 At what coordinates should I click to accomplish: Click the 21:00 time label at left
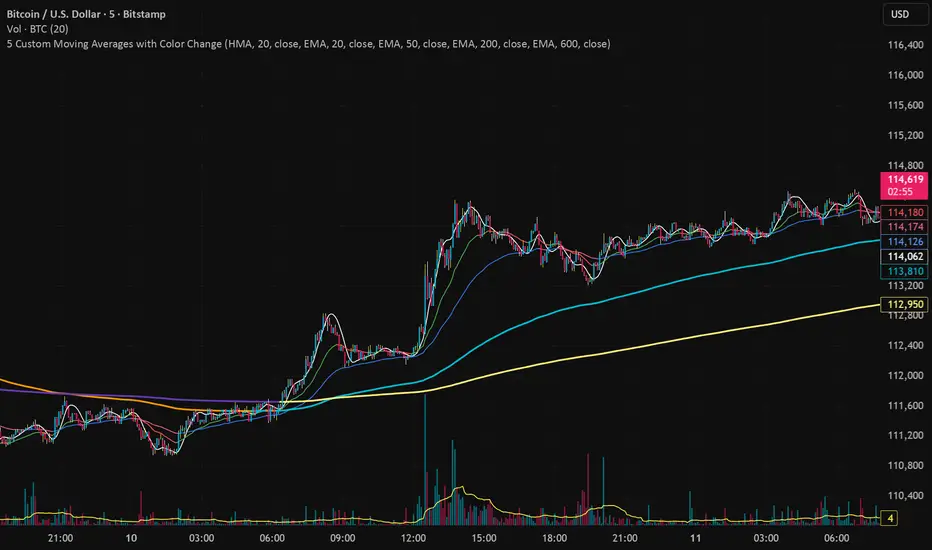pos(61,538)
